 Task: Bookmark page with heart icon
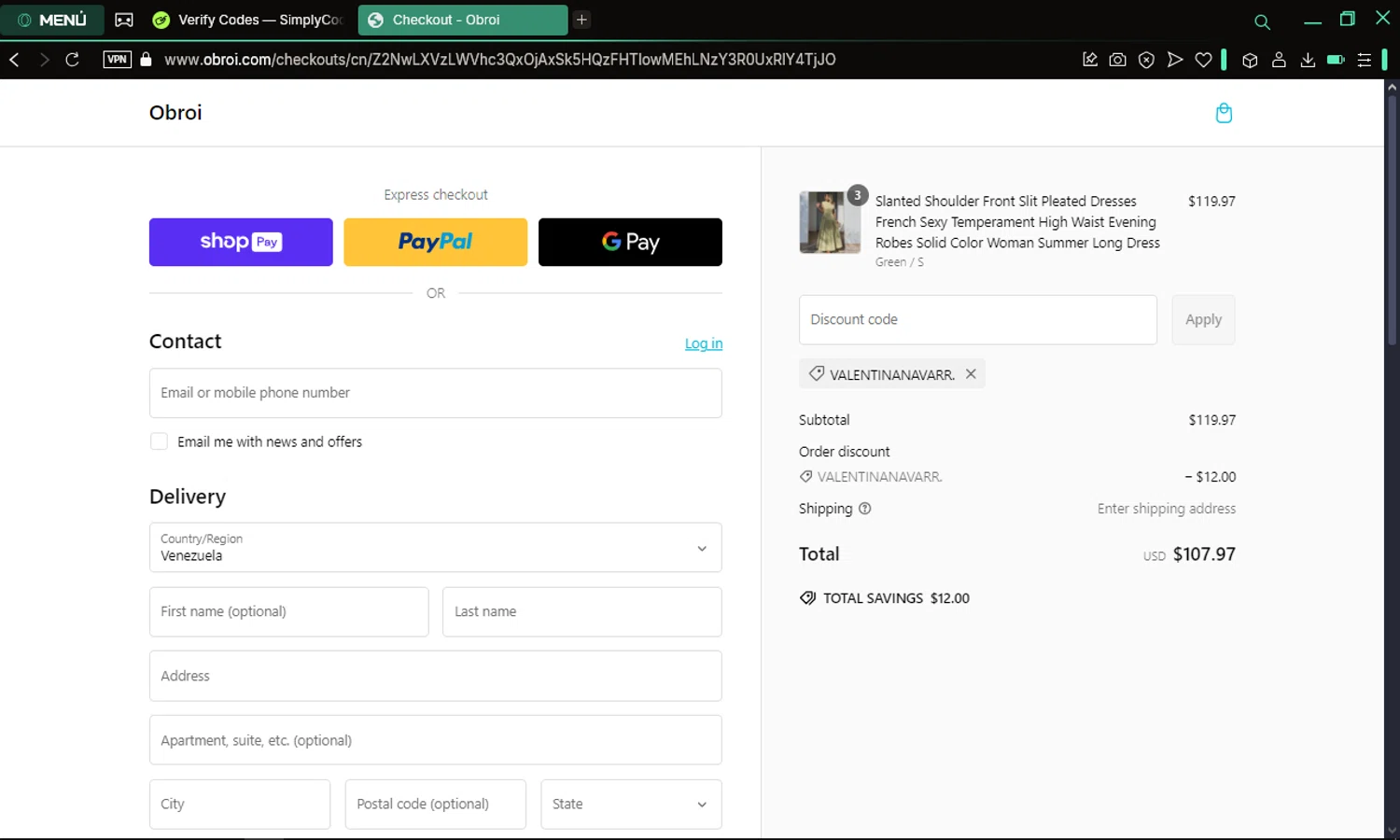(x=1204, y=60)
